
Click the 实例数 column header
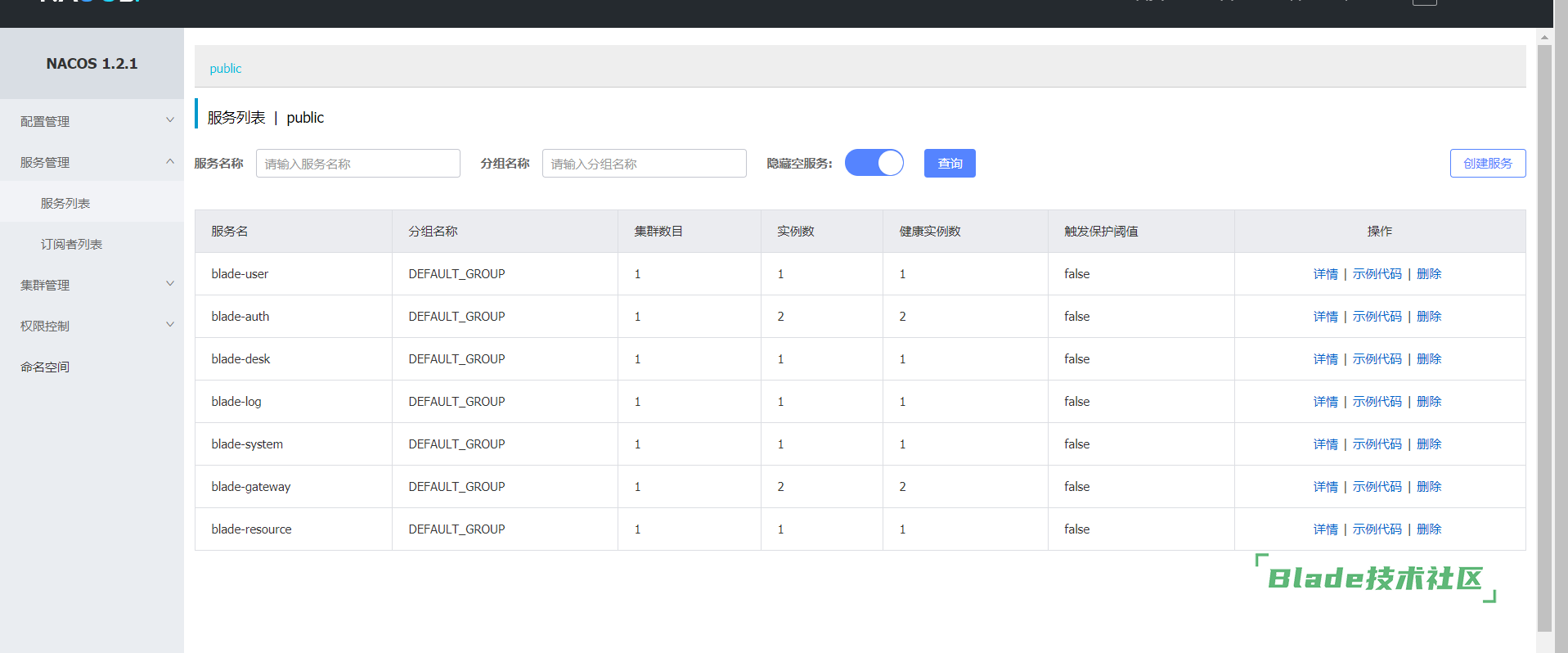[822, 232]
